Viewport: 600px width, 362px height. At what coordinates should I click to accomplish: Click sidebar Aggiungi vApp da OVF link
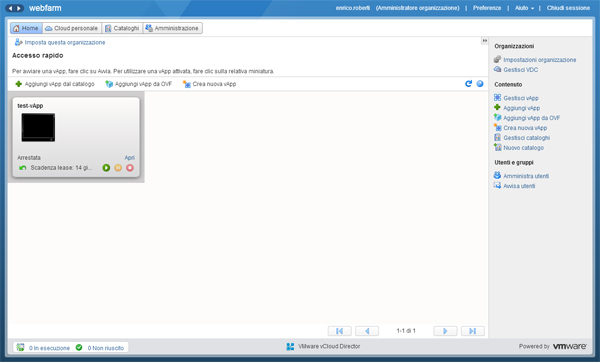click(532, 118)
